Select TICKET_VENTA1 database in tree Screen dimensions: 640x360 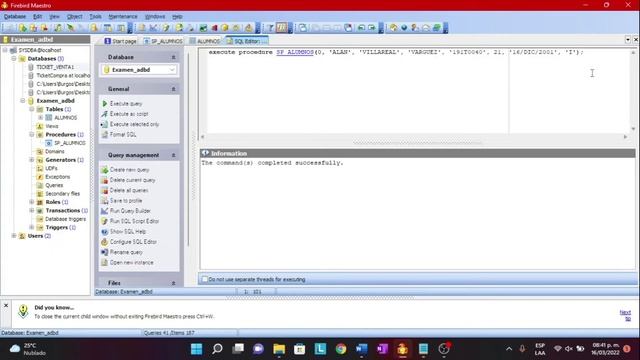click(55, 67)
